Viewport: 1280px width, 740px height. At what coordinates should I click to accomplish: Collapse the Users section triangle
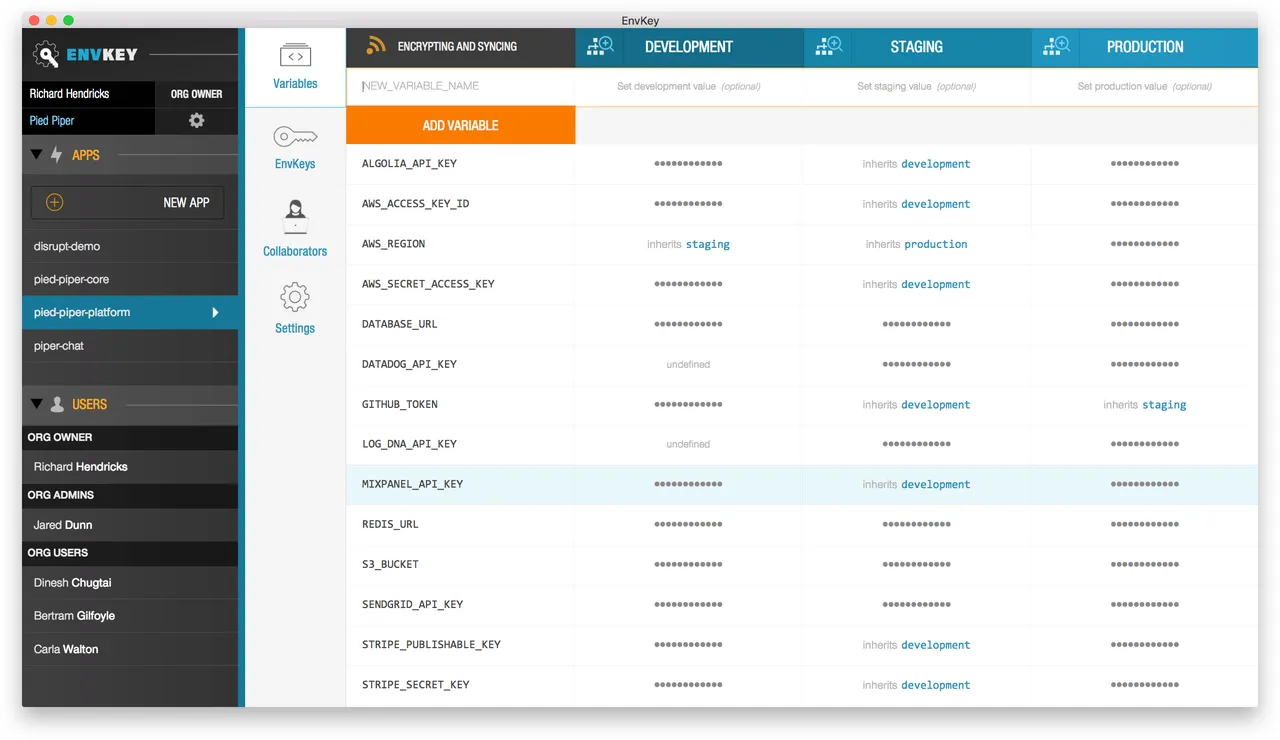pyautogui.click(x=37, y=404)
